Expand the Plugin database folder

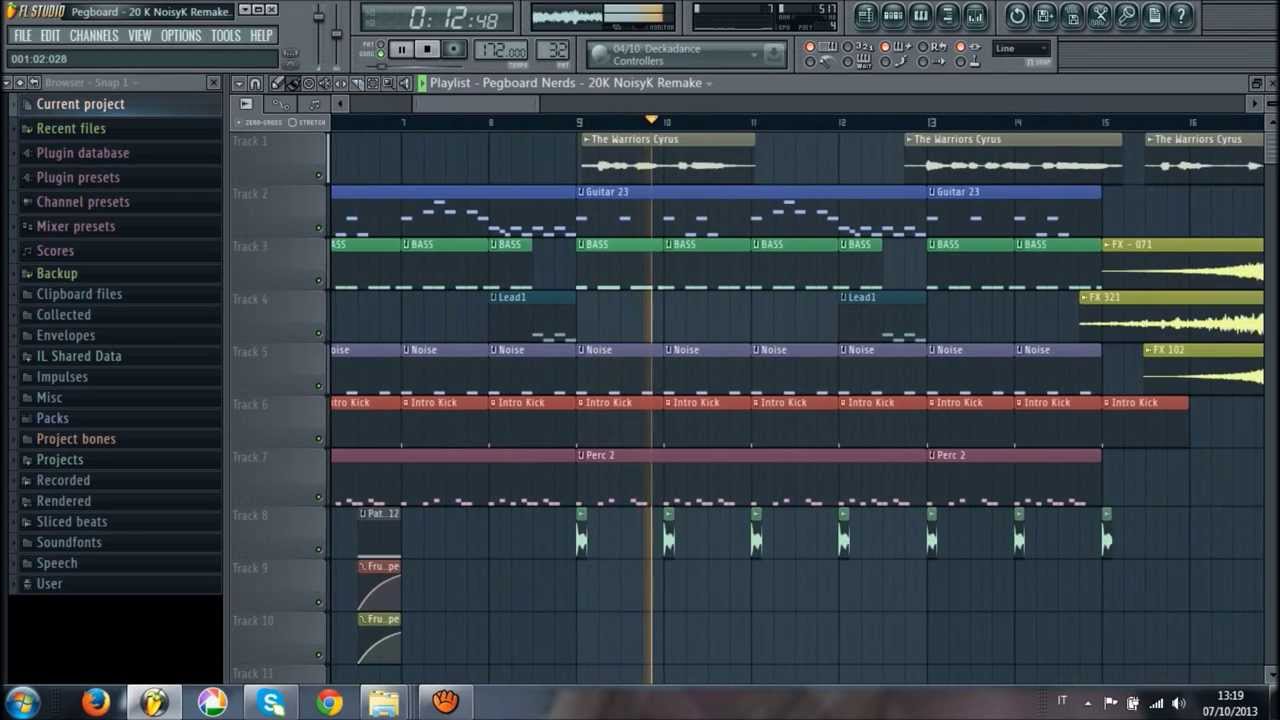tap(82, 153)
